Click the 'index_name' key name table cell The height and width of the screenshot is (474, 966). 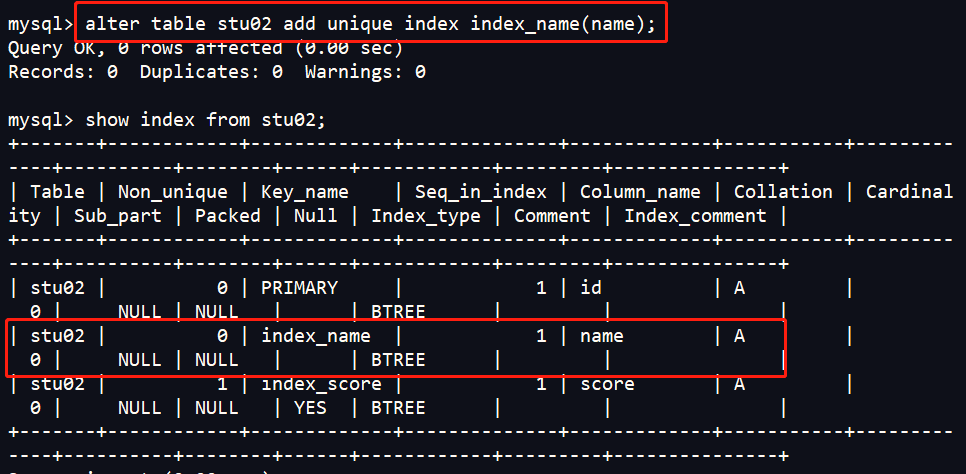316,336
